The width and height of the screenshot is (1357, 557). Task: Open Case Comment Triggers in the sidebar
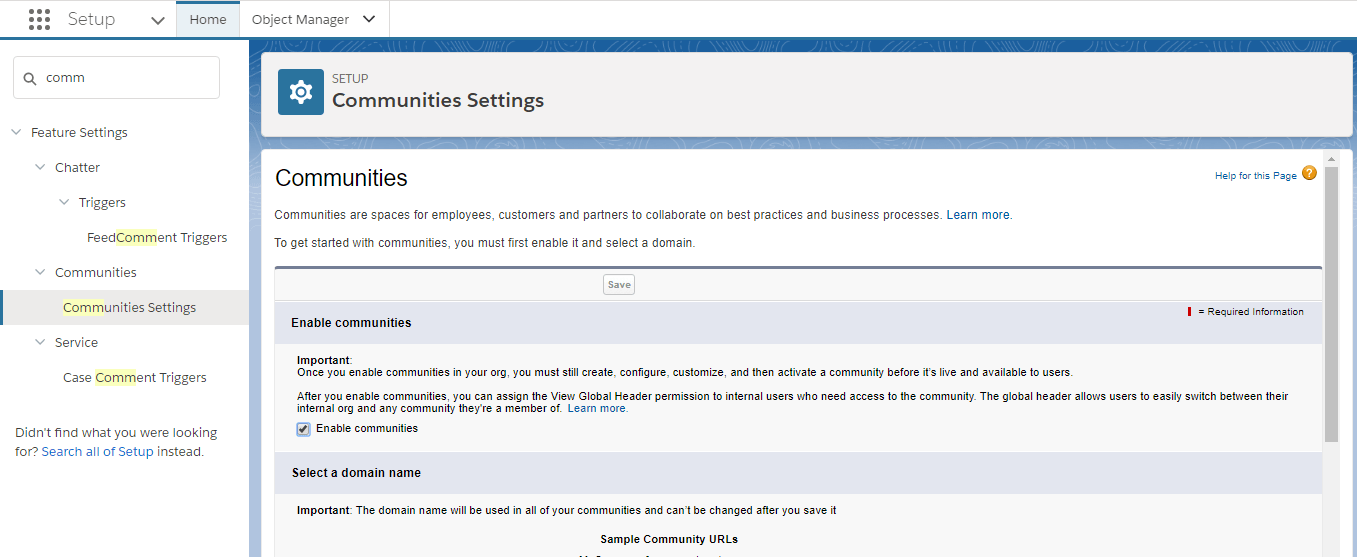click(x=135, y=377)
